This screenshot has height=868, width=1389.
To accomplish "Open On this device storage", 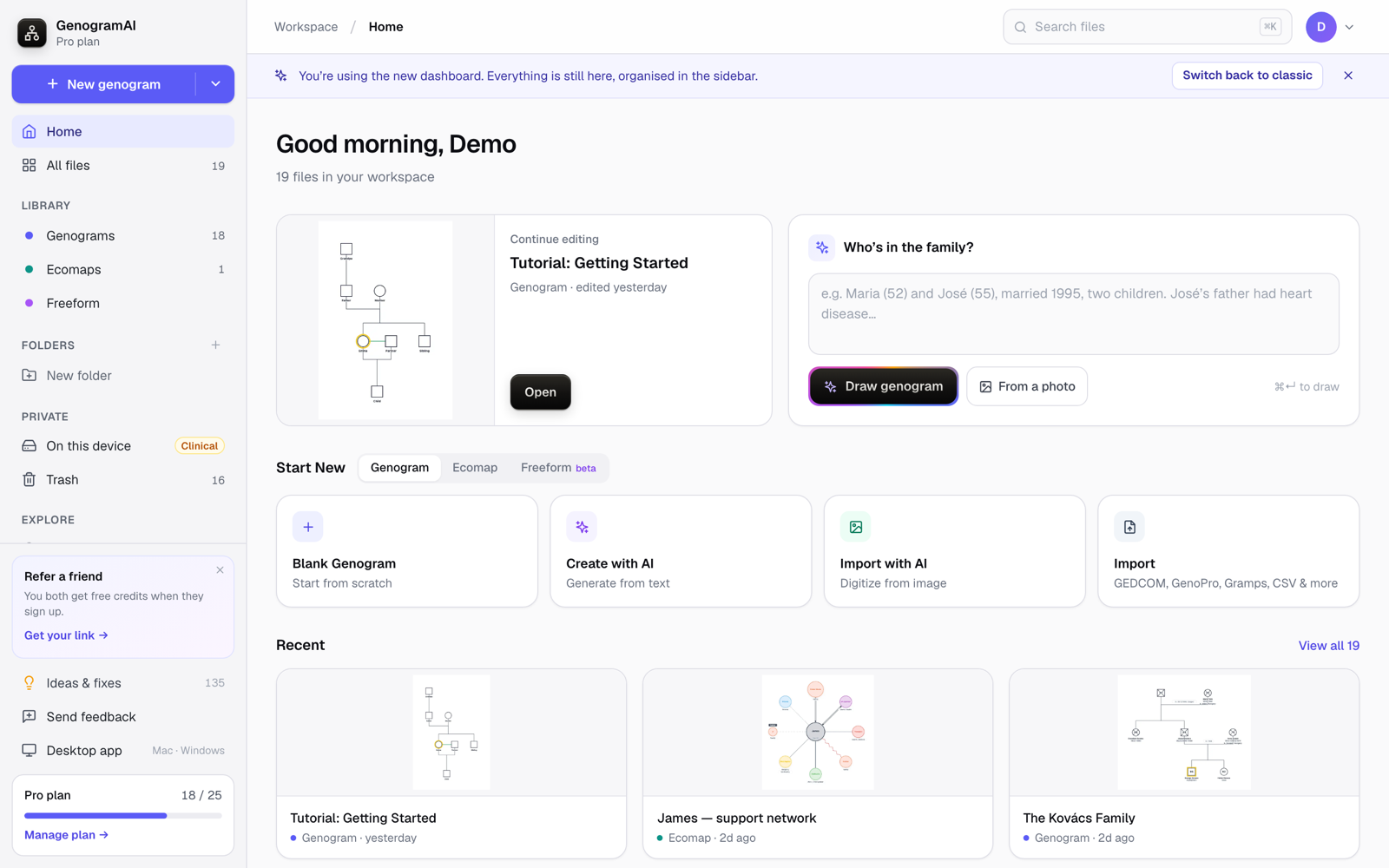I will (x=123, y=446).
